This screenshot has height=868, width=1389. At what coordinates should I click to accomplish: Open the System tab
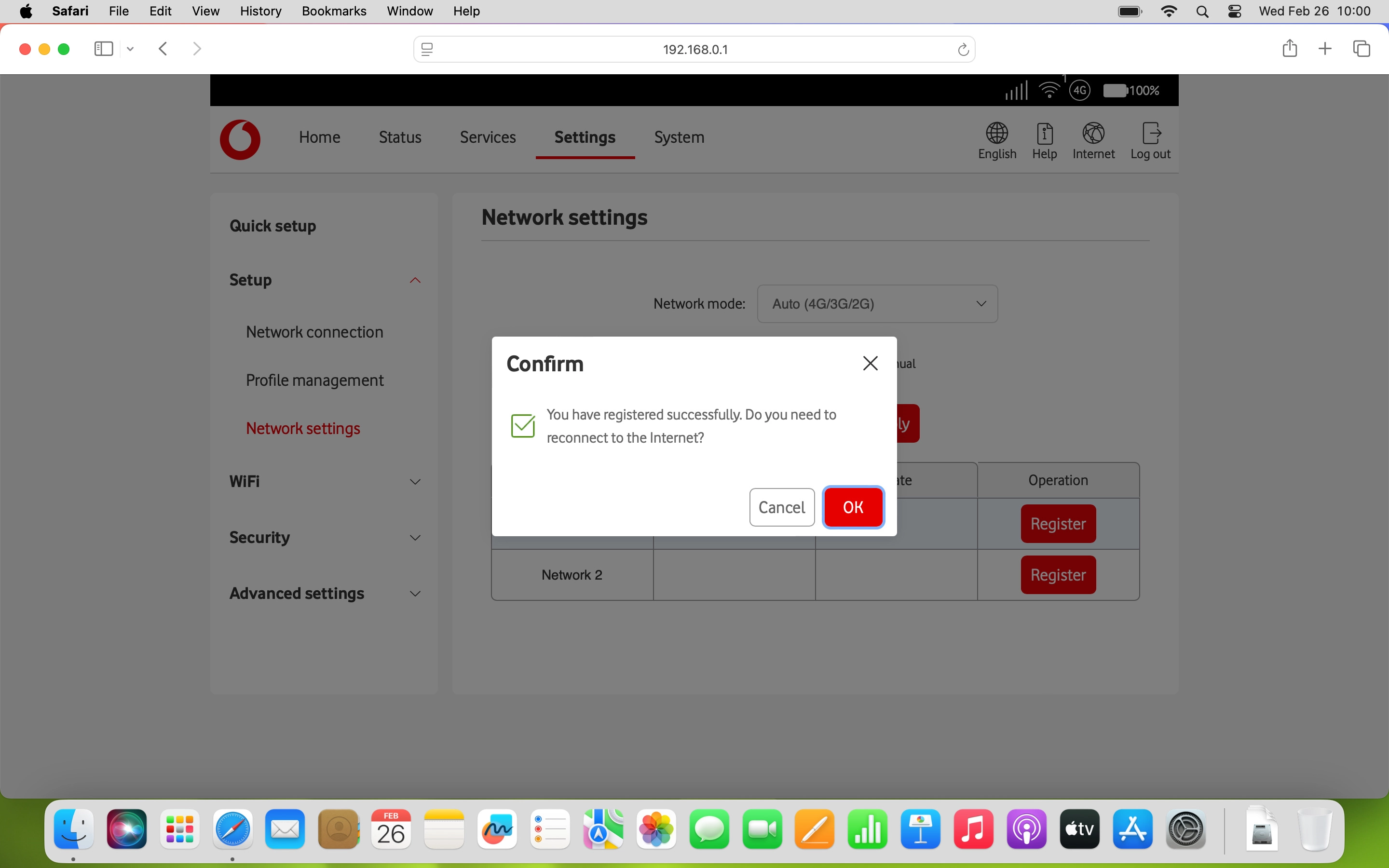coord(679,137)
